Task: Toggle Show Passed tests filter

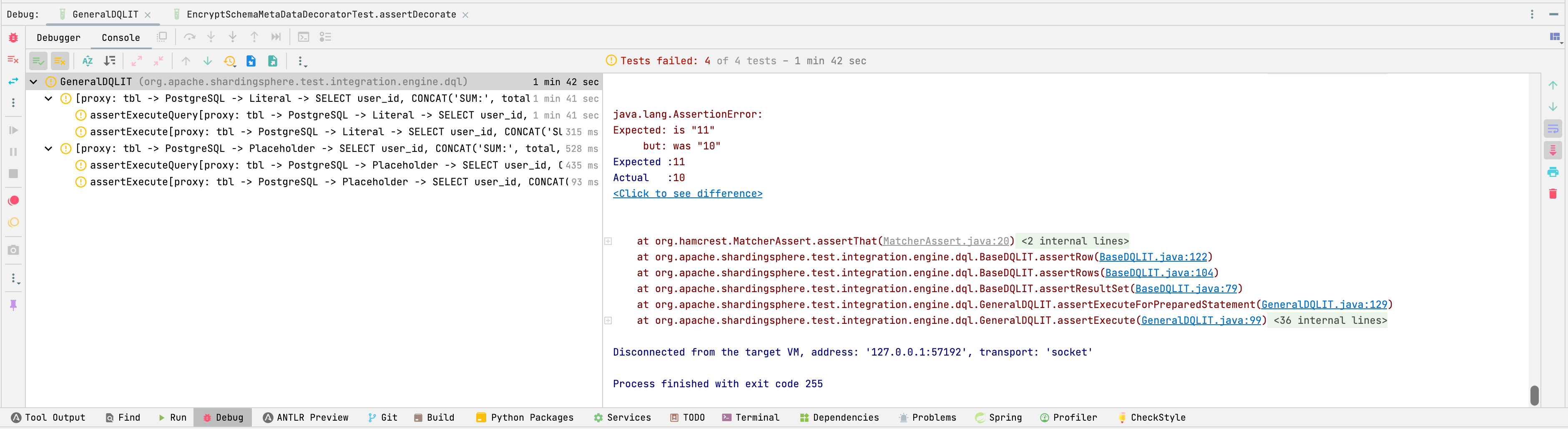Action: pos(38,61)
